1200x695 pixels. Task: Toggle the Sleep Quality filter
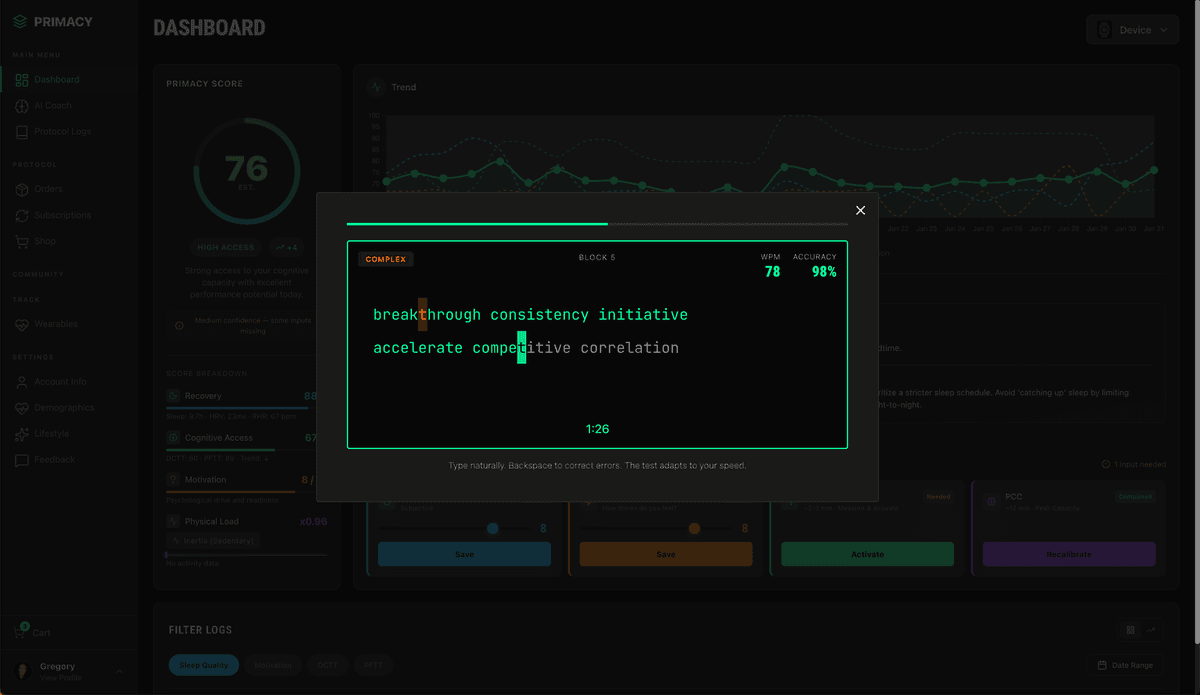point(203,664)
